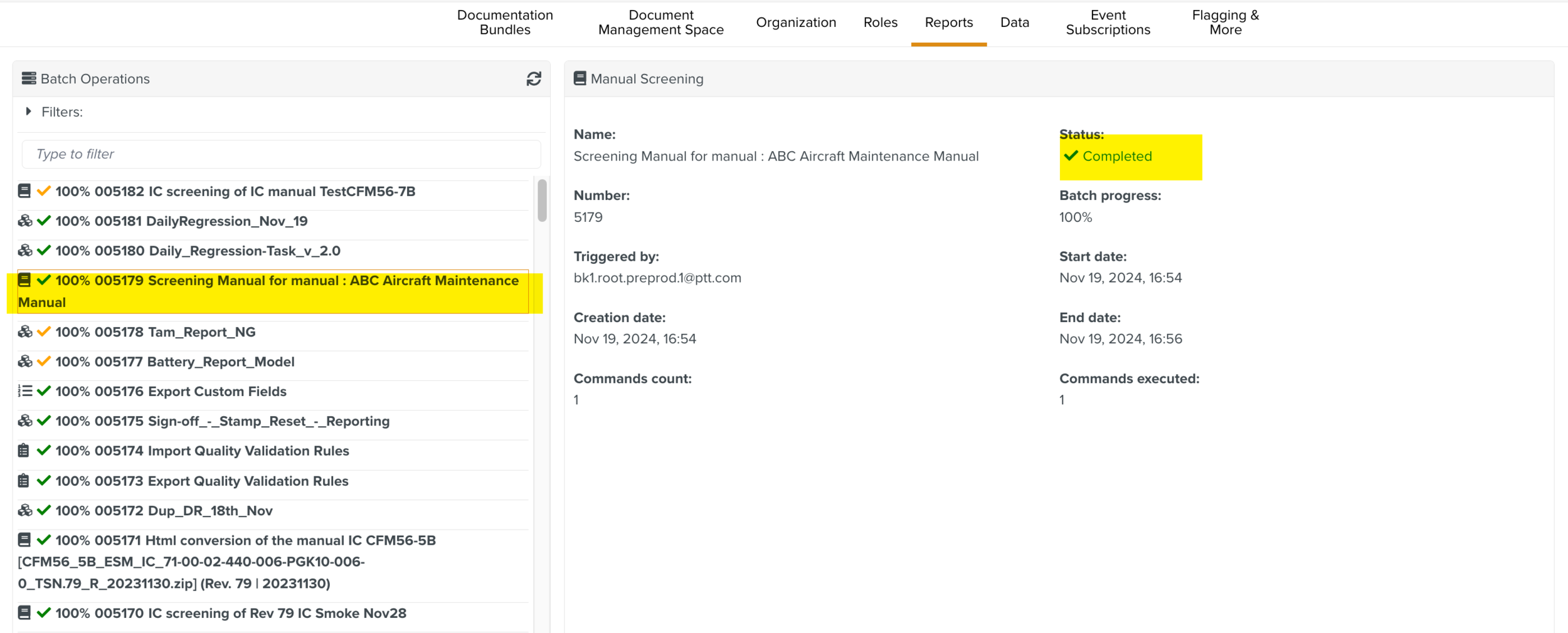Select batch 005172 Dup_DR_18th_Nov
This screenshot has width=1568, height=633.
(x=210, y=511)
